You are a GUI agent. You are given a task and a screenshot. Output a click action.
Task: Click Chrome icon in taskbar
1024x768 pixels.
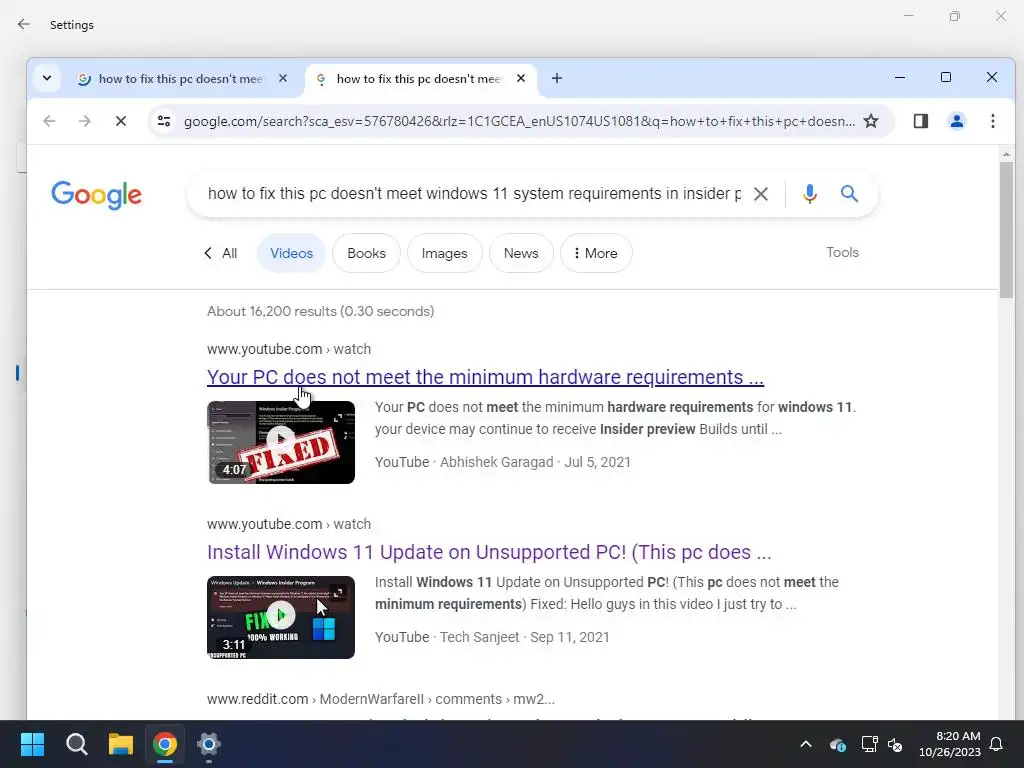pos(165,744)
